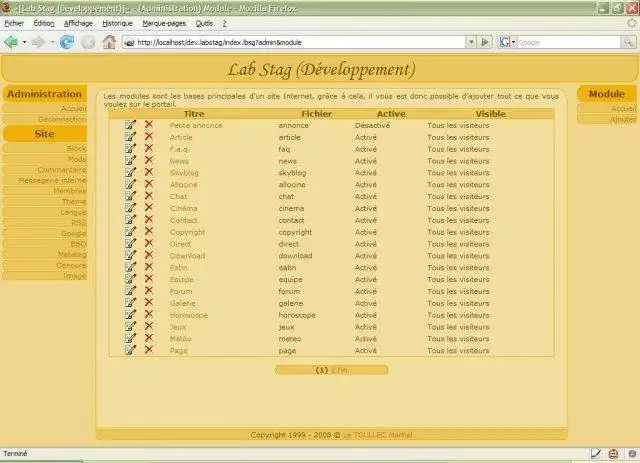Open Theme in the Site menu
Screen dimensions: 640x463
click(74, 201)
